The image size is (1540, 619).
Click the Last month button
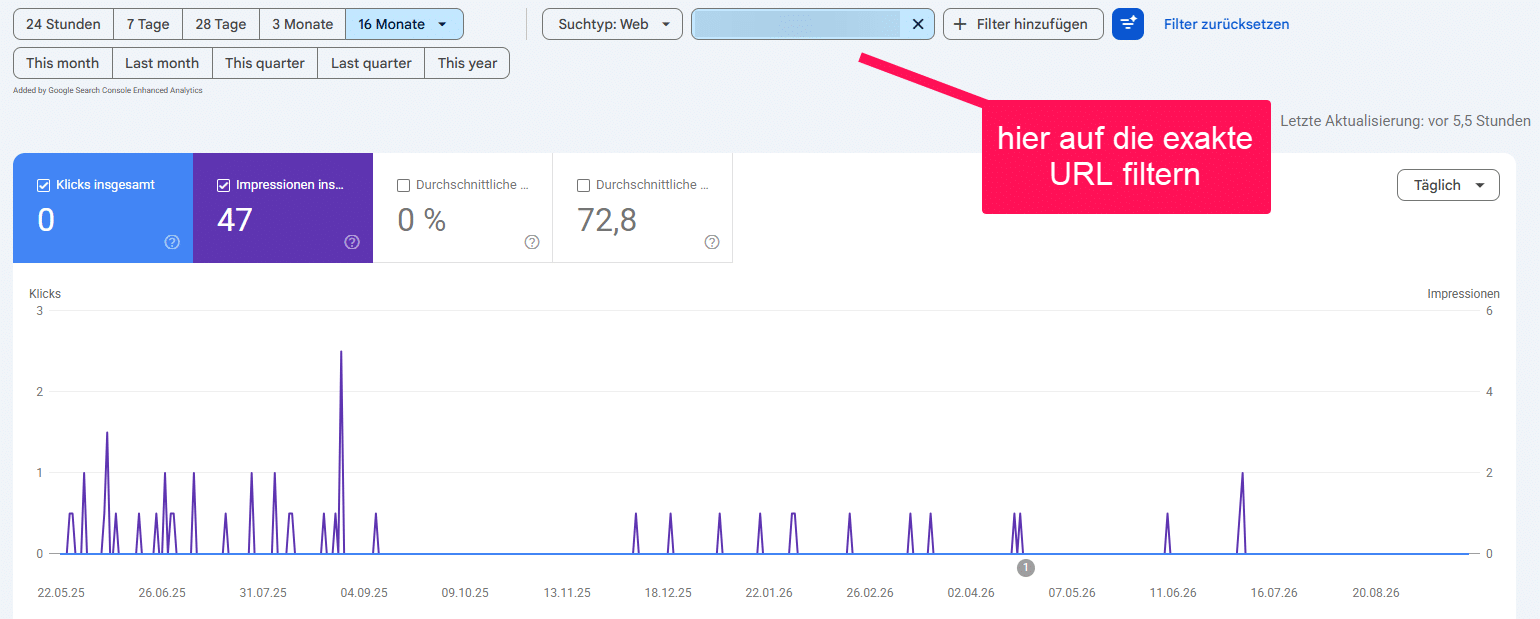[162, 63]
